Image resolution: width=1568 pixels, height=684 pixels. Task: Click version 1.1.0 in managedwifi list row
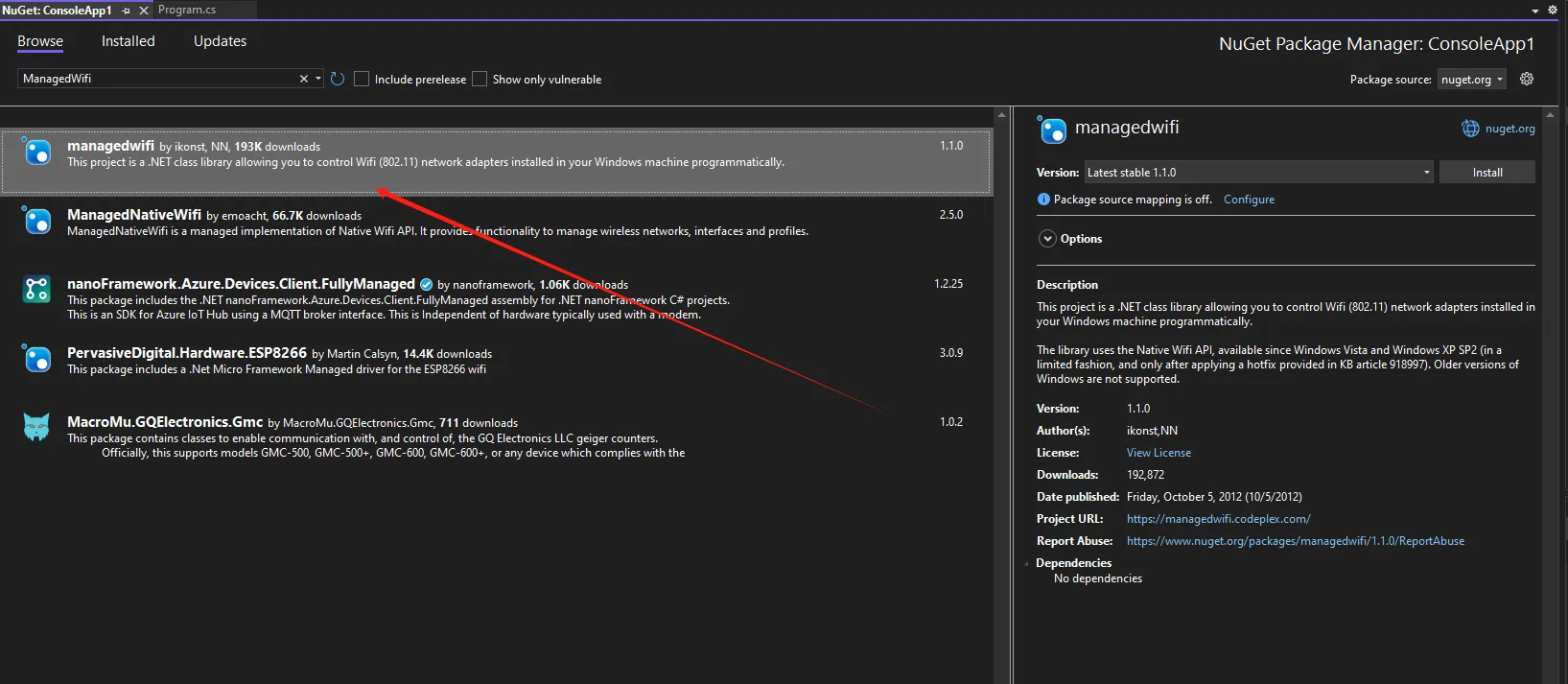[x=950, y=146]
